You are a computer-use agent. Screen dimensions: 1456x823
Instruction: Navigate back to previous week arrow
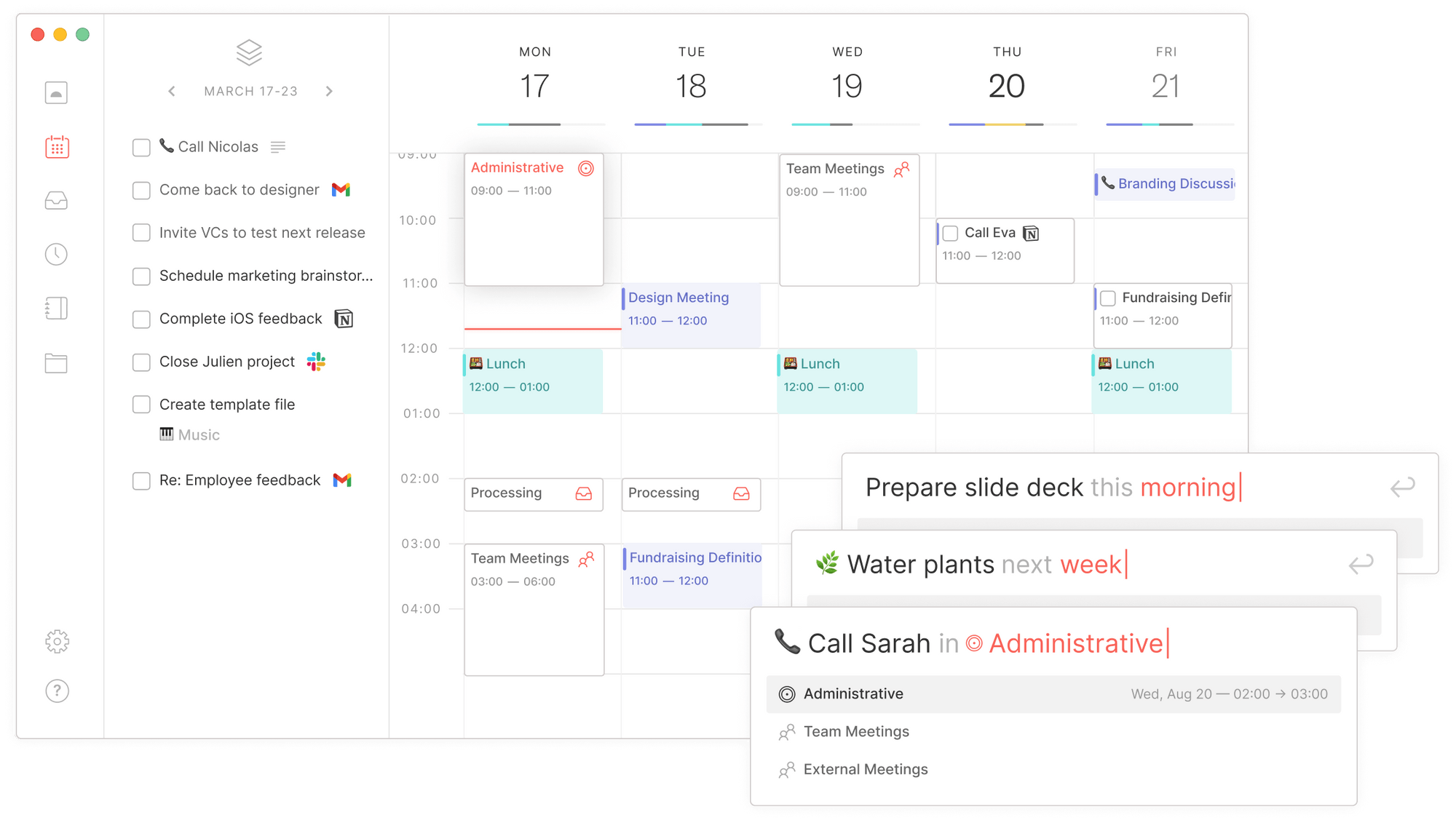tap(171, 90)
